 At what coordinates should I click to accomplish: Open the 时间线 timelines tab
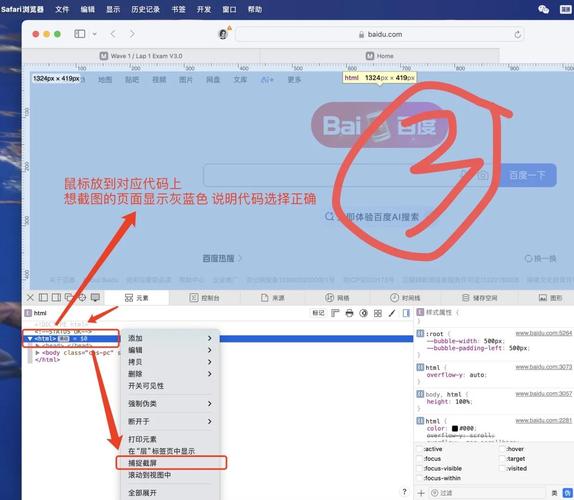tap(405, 298)
